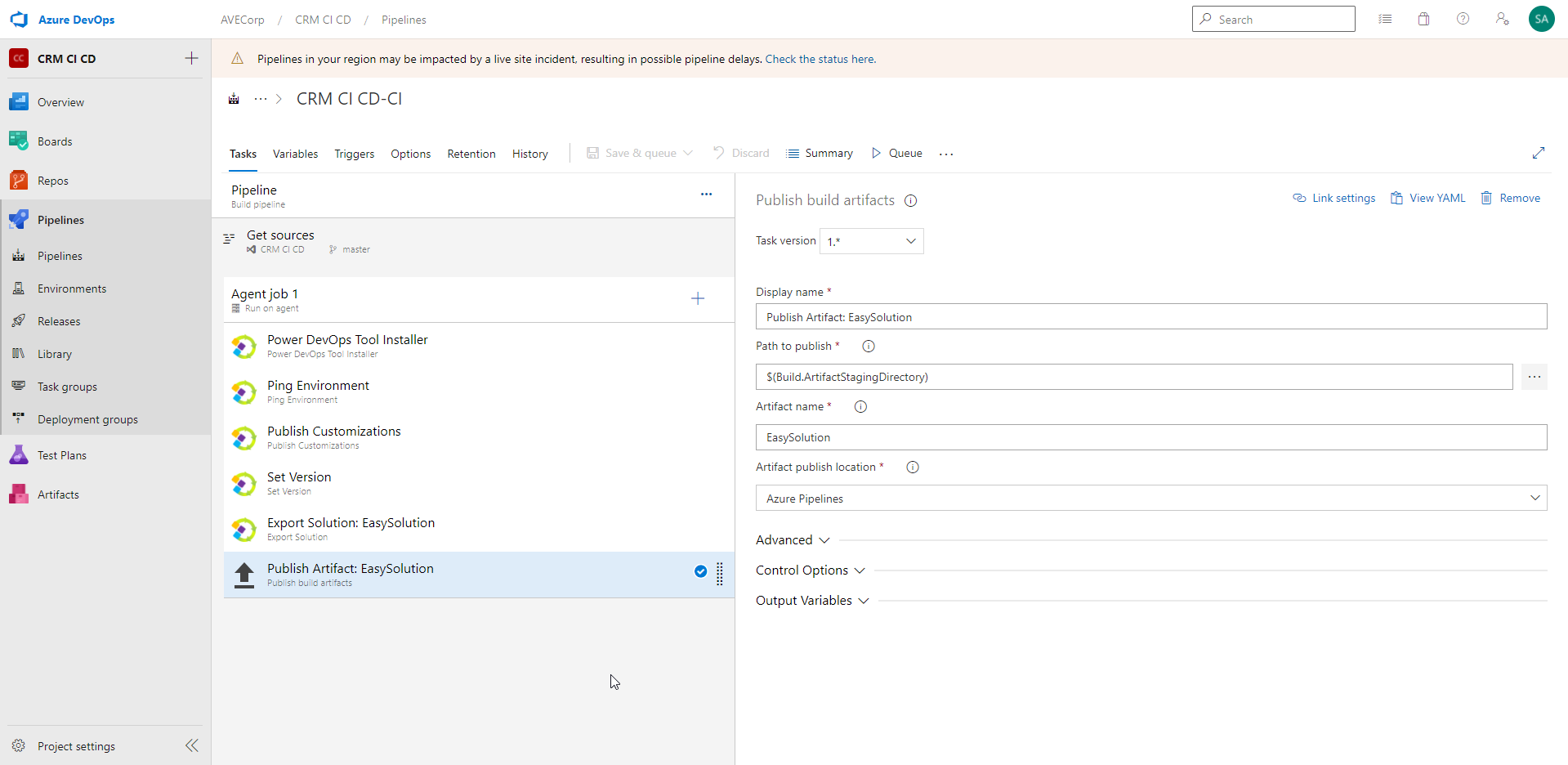Open user settings icon
This screenshot has height=765, width=1568.
point(1502,19)
